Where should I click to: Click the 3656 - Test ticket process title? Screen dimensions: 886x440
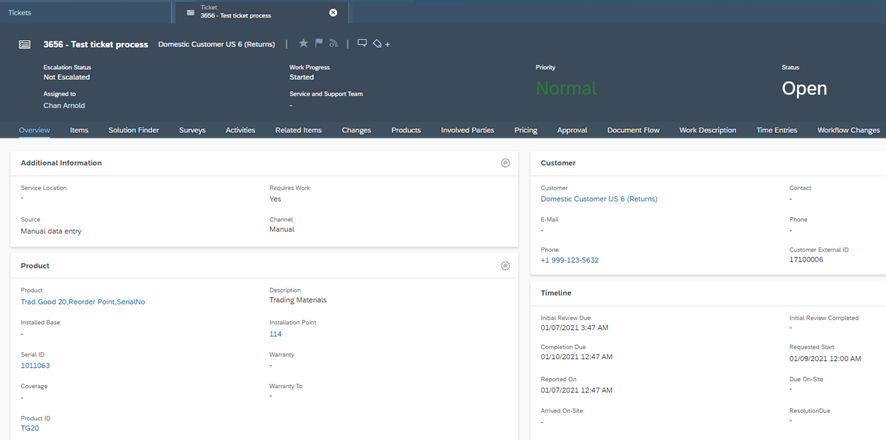pyautogui.click(x=95, y=44)
